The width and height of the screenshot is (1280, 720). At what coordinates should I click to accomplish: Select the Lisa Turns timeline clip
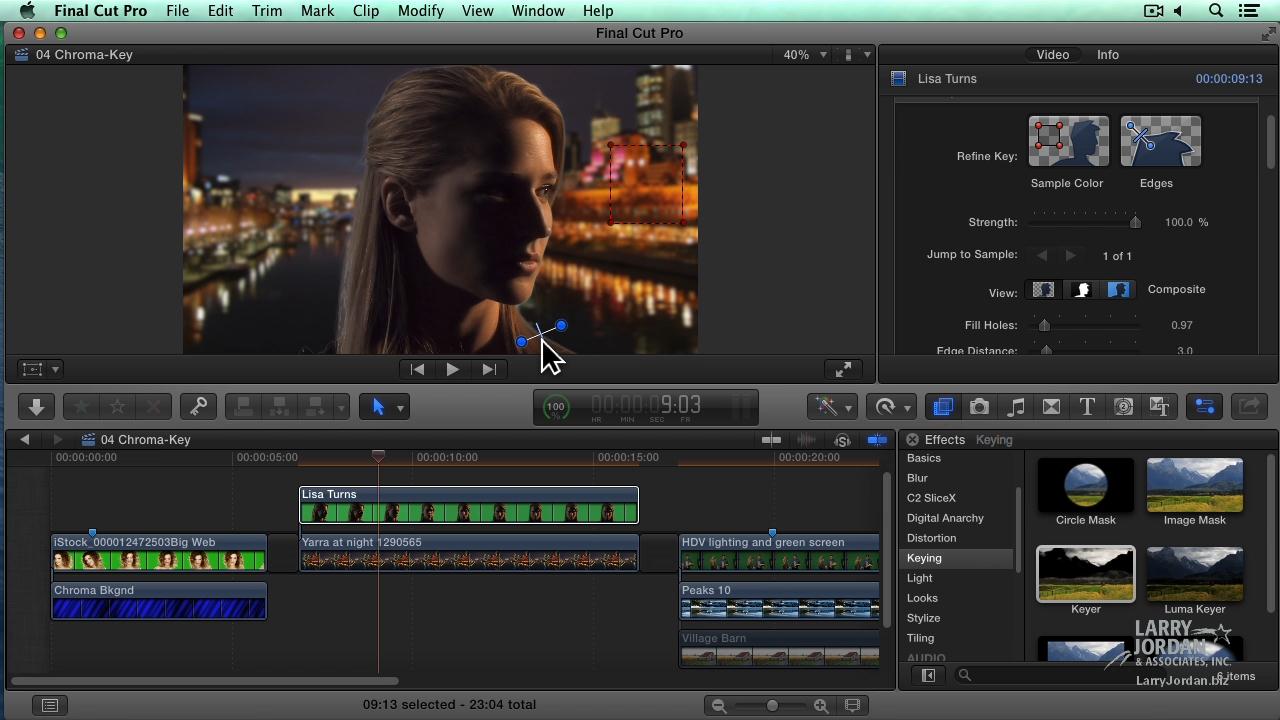[x=469, y=504]
